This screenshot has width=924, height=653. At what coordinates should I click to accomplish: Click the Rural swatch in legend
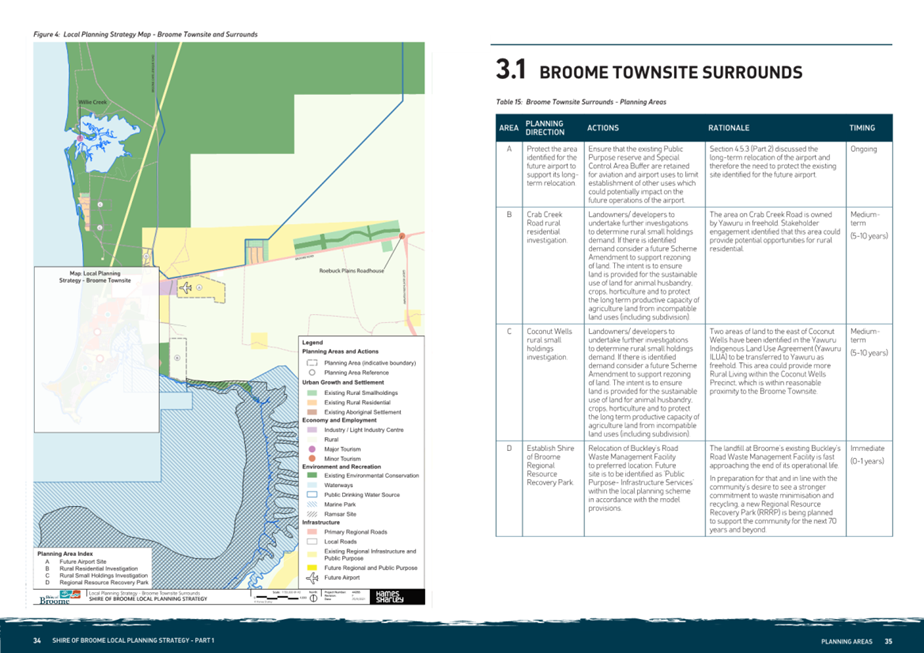pyautogui.click(x=312, y=439)
